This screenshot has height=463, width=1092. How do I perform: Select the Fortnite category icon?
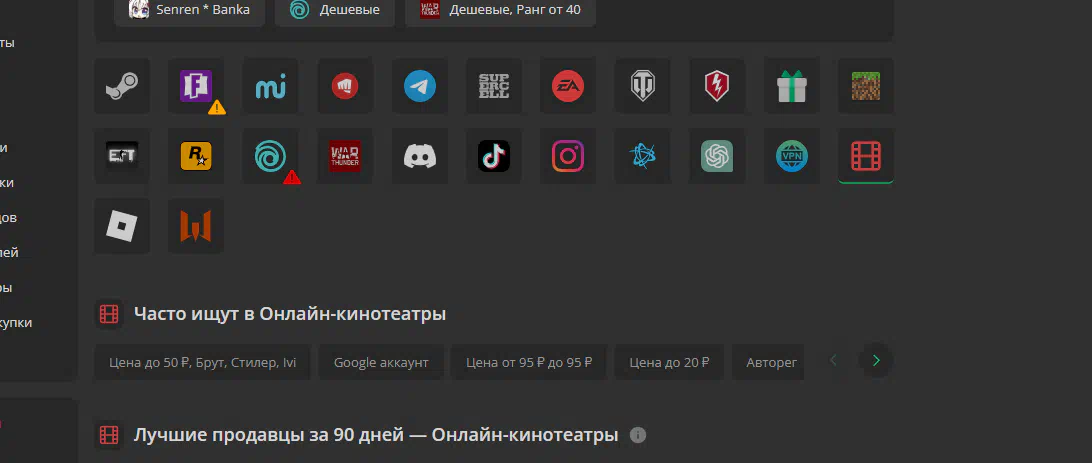pyautogui.click(x=196, y=86)
